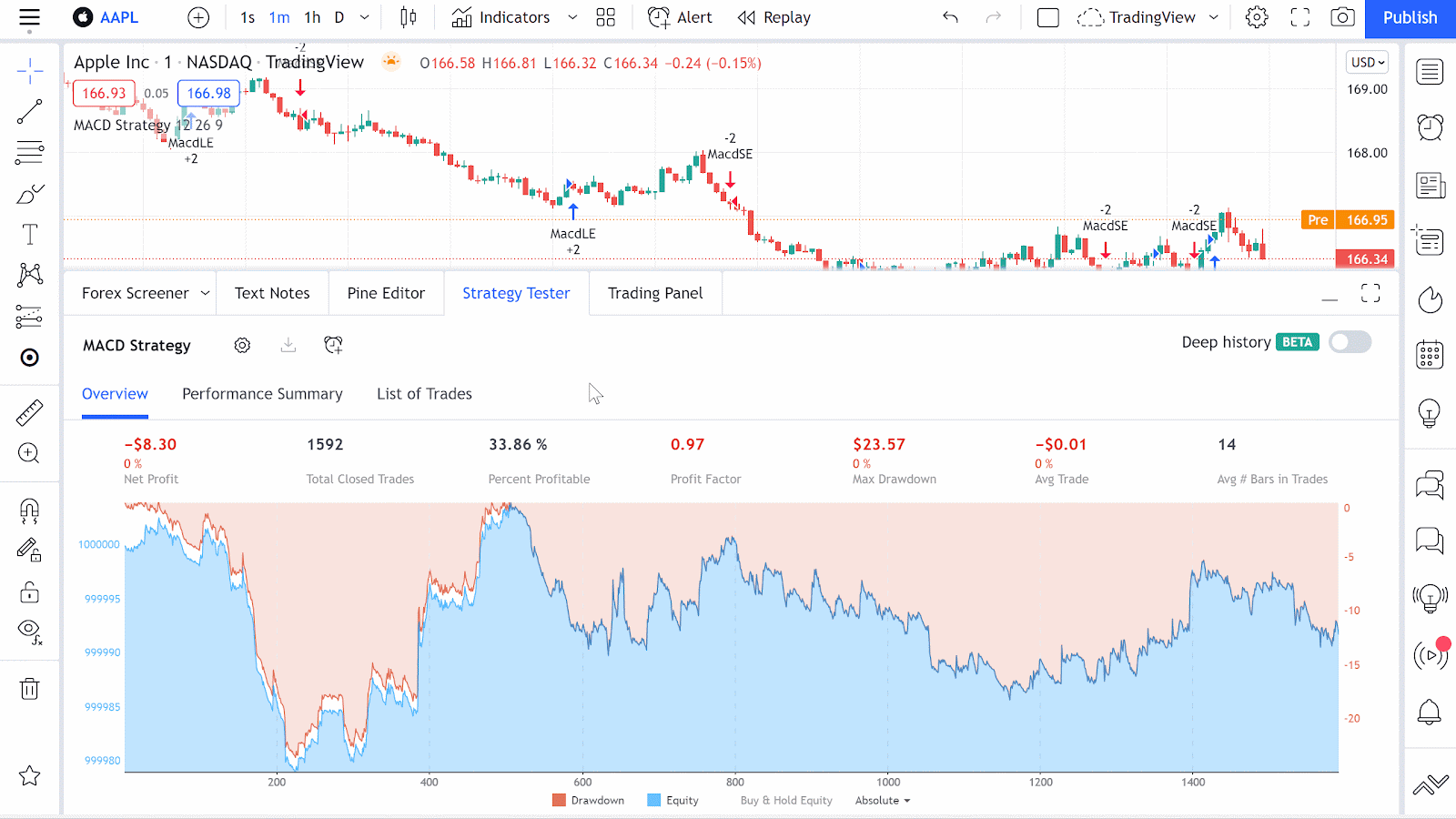Expand the USD currency dropdown
Viewport: 1456px width, 819px height.
click(x=1367, y=62)
